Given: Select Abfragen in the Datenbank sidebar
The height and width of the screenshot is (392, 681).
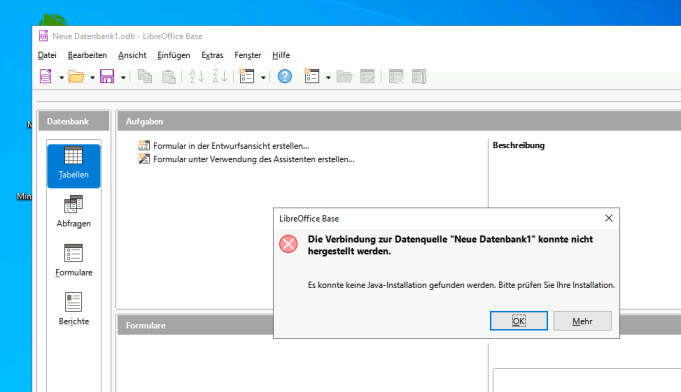Looking at the screenshot, I should point(73,212).
